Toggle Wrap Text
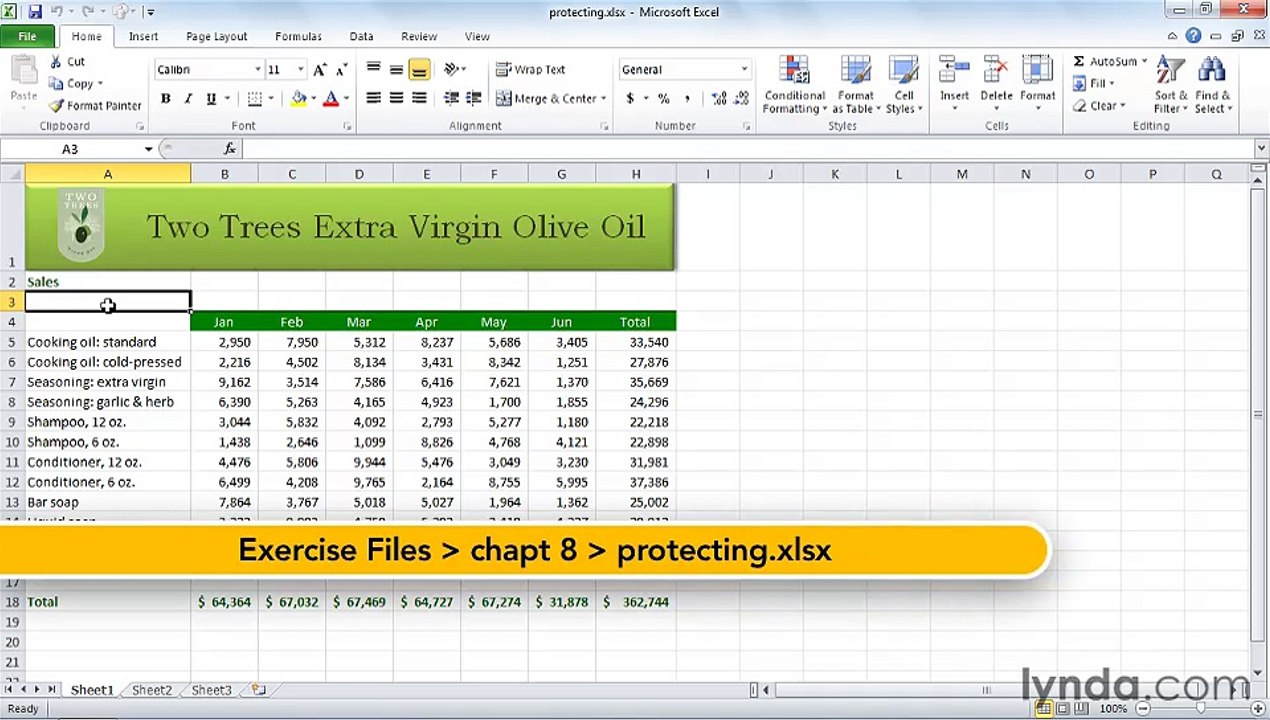 point(531,69)
